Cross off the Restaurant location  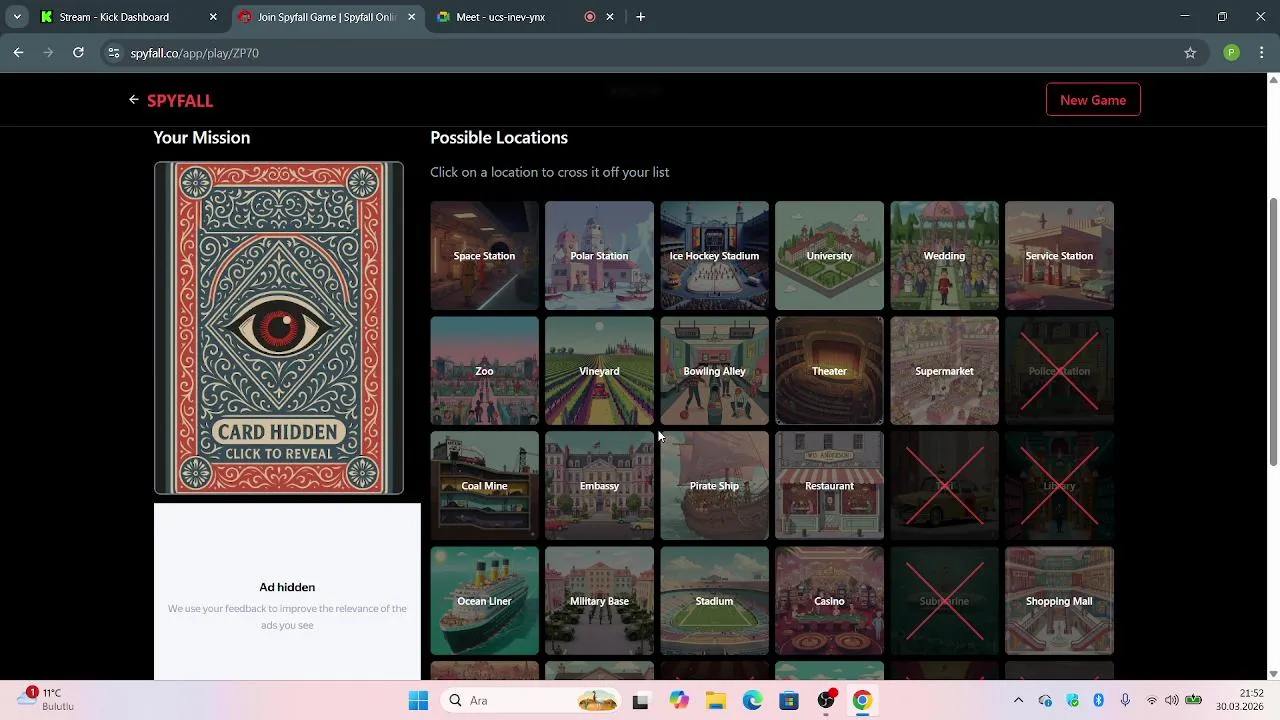tap(829, 486)
